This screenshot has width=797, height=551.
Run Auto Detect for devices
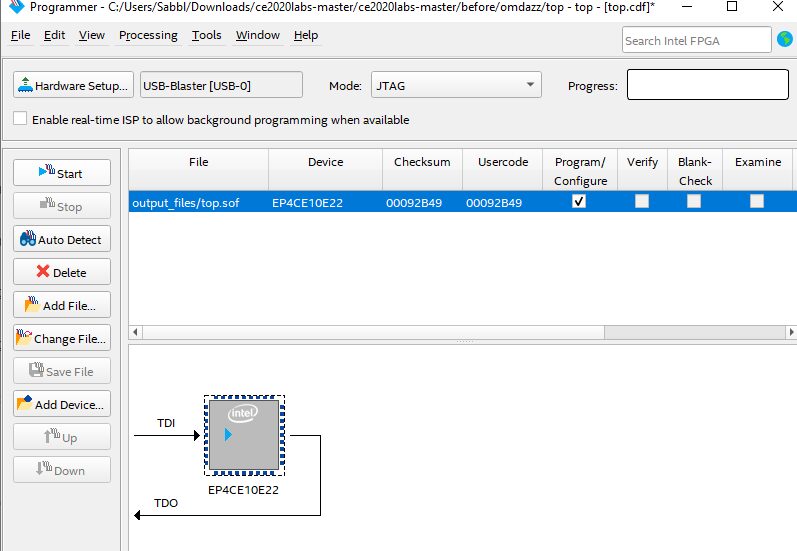[62, 239]
